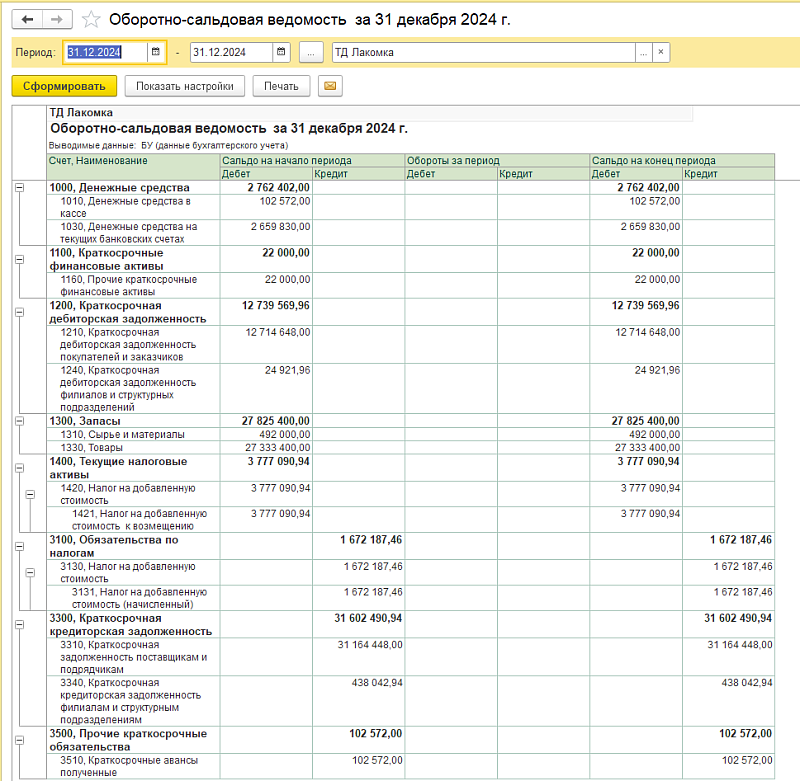Collapse 3100 Обязательства по налогам group
Image resolution: width=800 pixels, height=781 pixels.
[x=19, y=545]
